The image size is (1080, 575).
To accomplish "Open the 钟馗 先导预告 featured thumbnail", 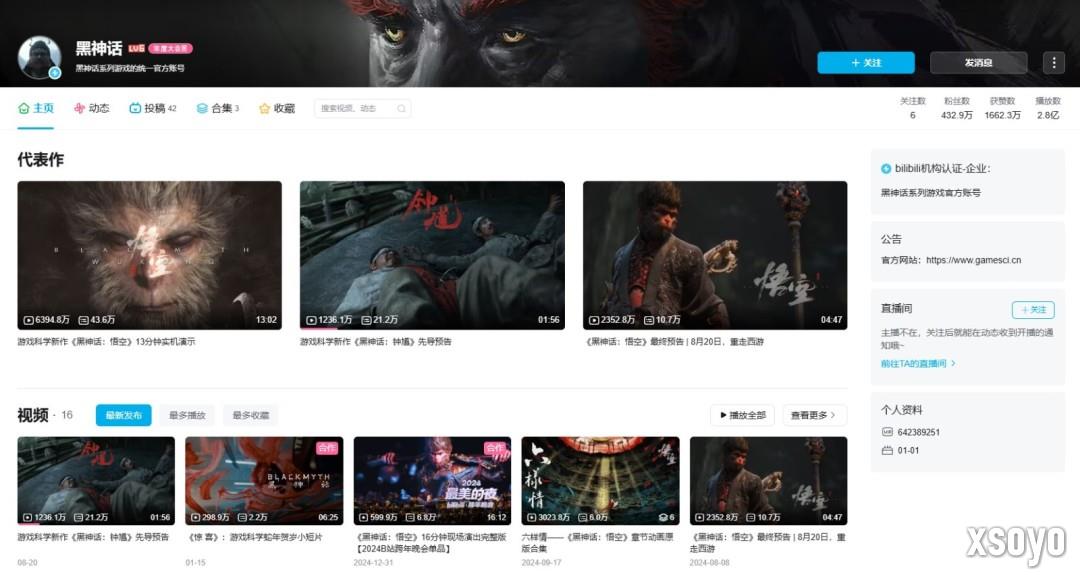I will click(x=432, y=255).
